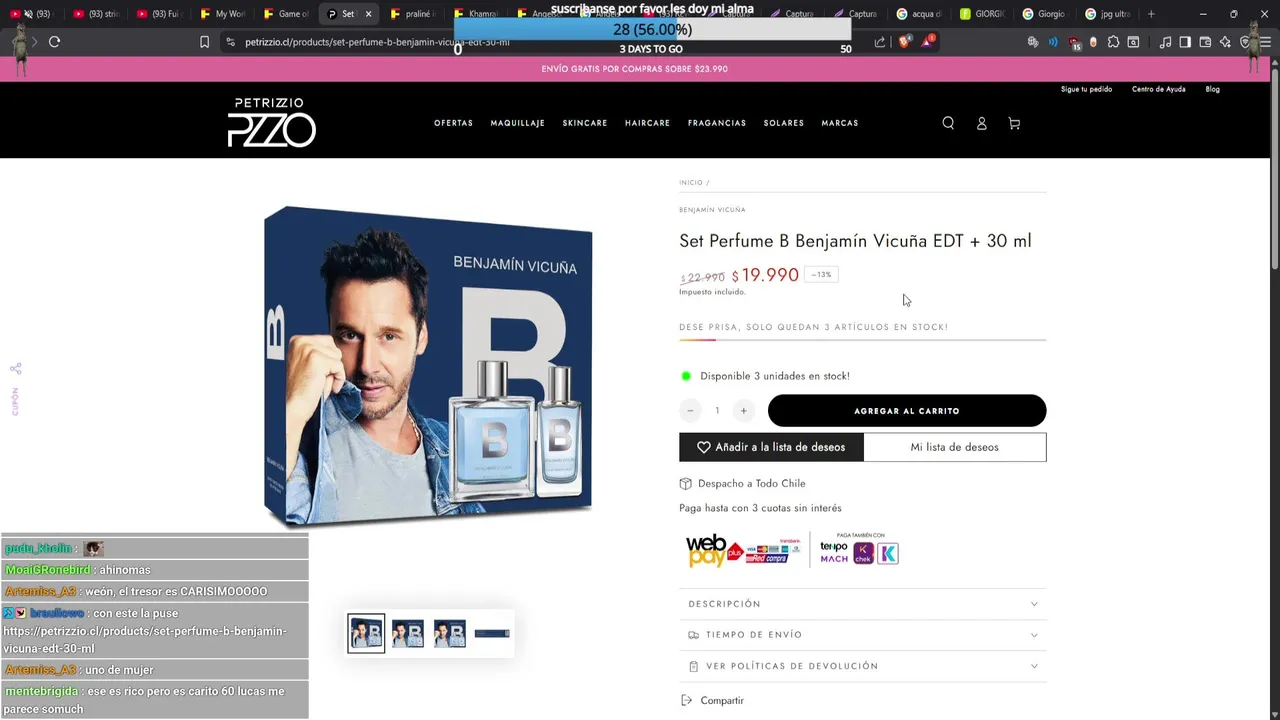Screen dimensions: 1280x720
Task: Click the heart icon on wishlist button
Action: point(704,447)
